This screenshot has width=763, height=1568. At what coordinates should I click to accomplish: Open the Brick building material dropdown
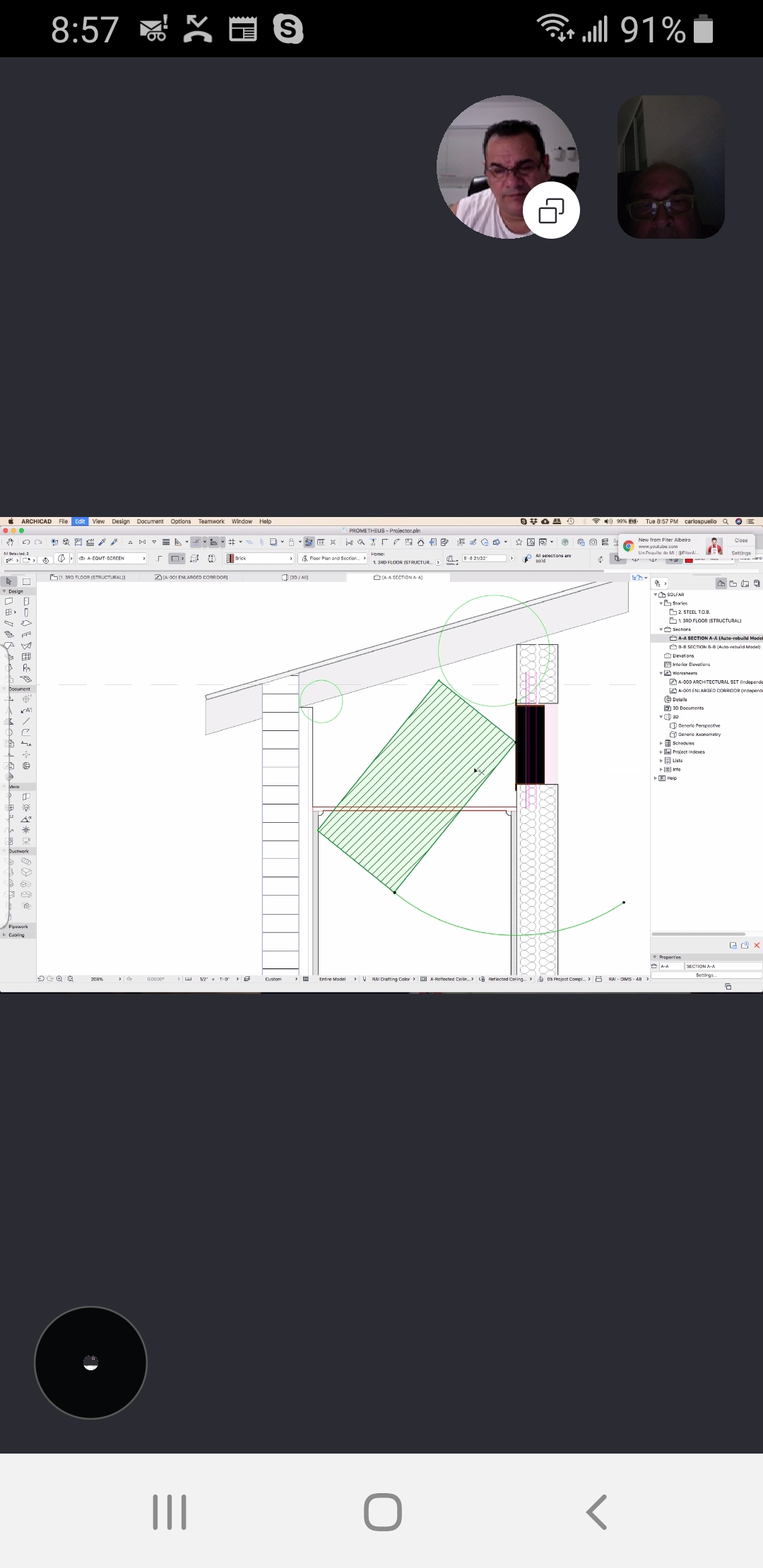pyautogui.click(x=259, y=559)
